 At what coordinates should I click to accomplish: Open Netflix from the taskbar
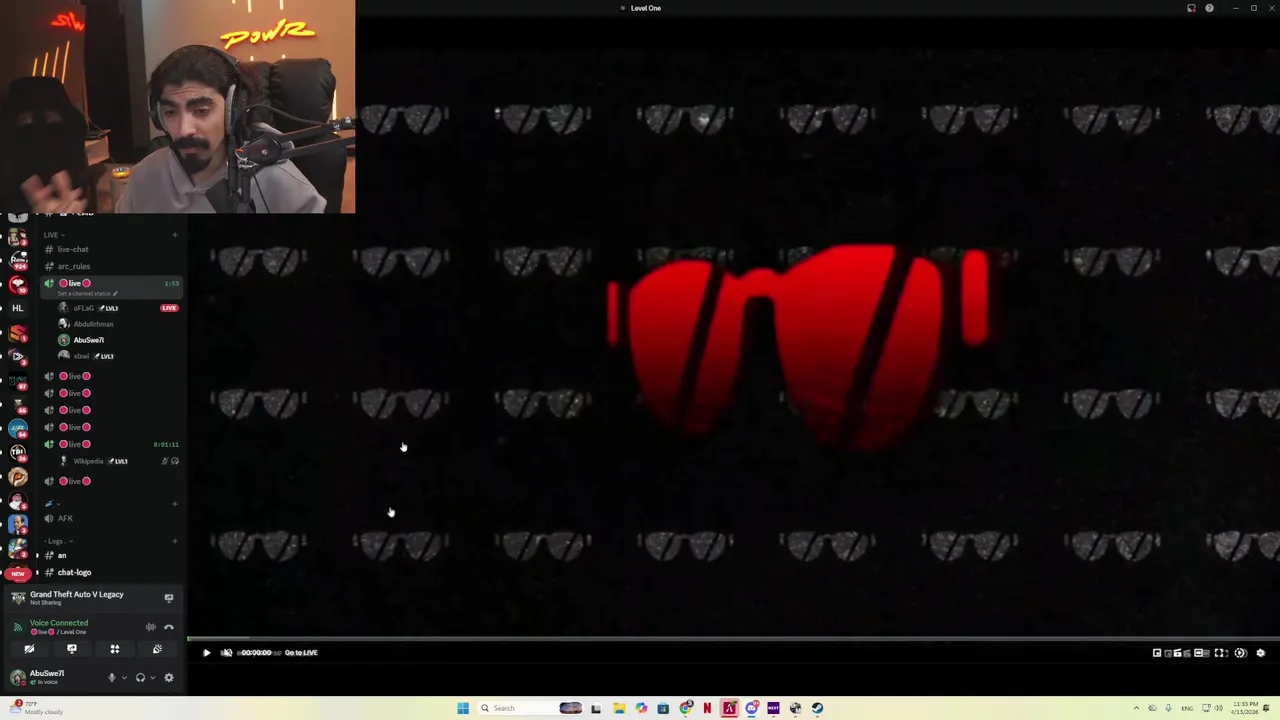coord(707,708)
